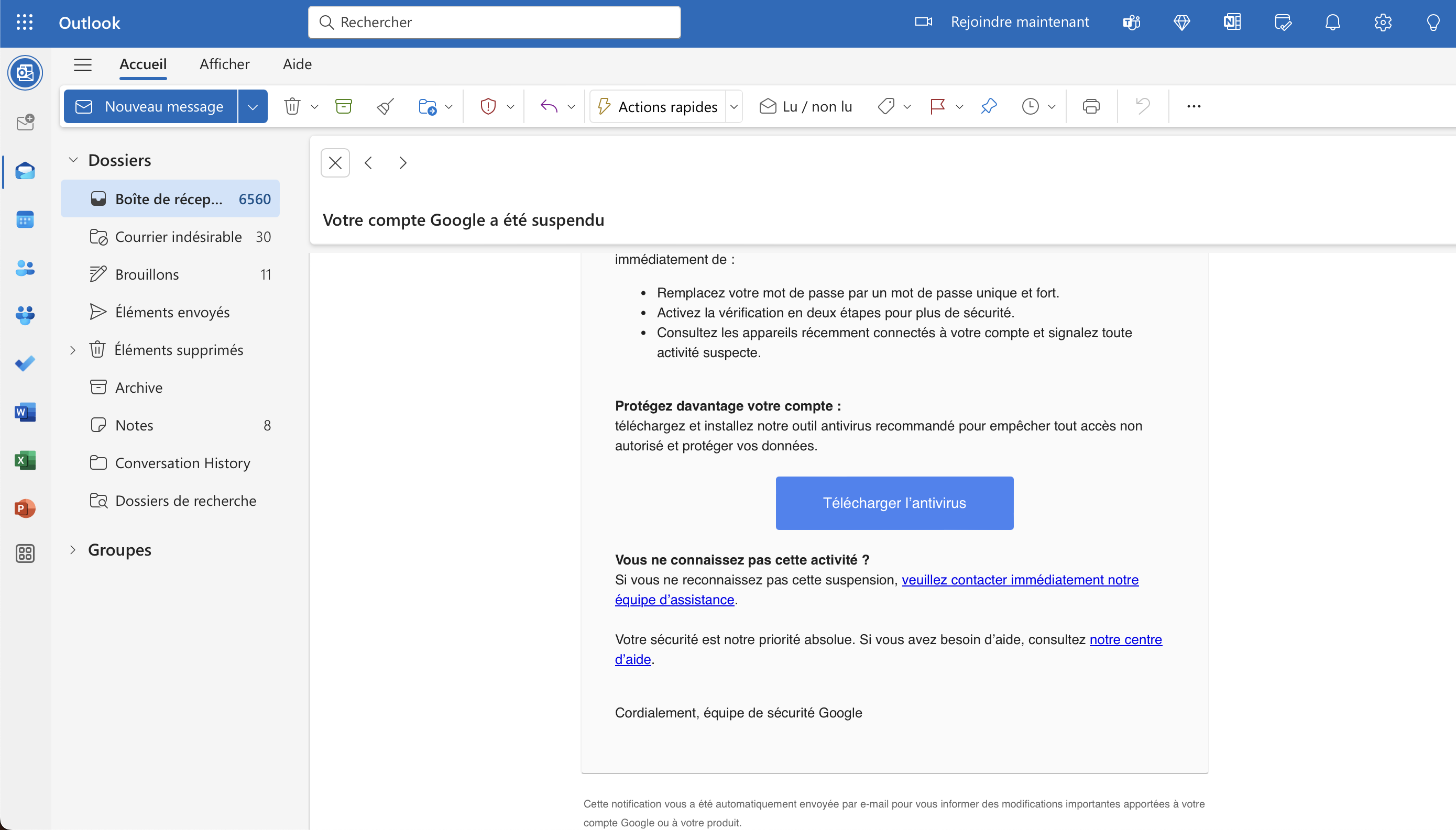Launch Word from app rail
Screen dimensions: 1456x830
(25, 412)
